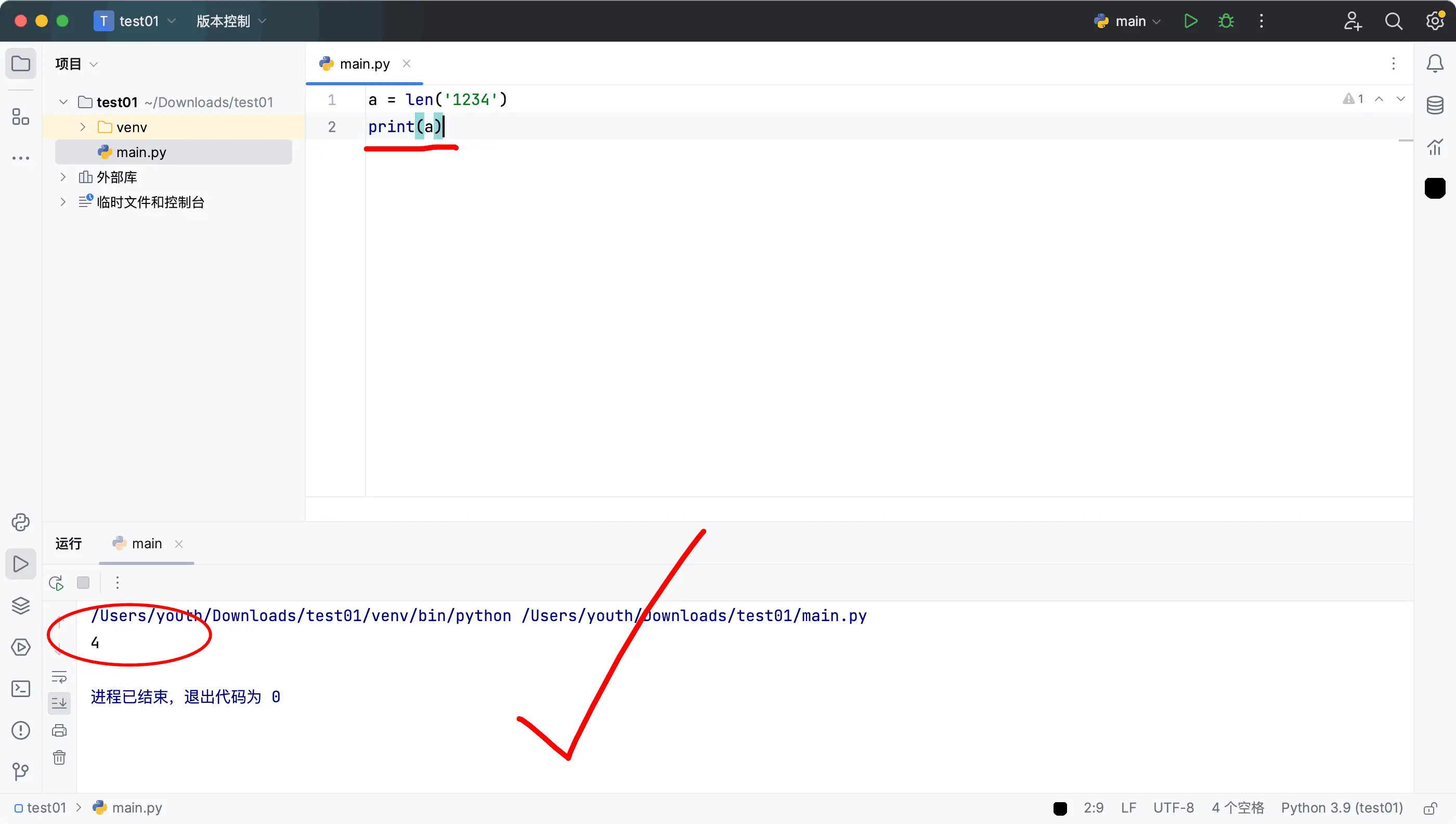Open the Git version control tool window
The height and width of the screenshot is (824, 1456).
coord(21,771)
